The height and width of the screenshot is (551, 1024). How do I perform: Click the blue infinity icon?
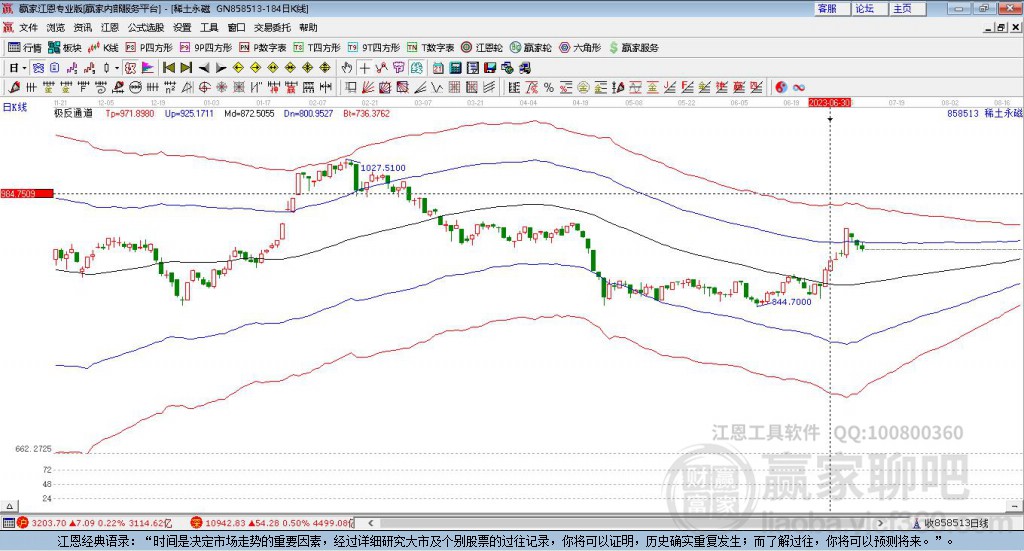tap(798, 87)
